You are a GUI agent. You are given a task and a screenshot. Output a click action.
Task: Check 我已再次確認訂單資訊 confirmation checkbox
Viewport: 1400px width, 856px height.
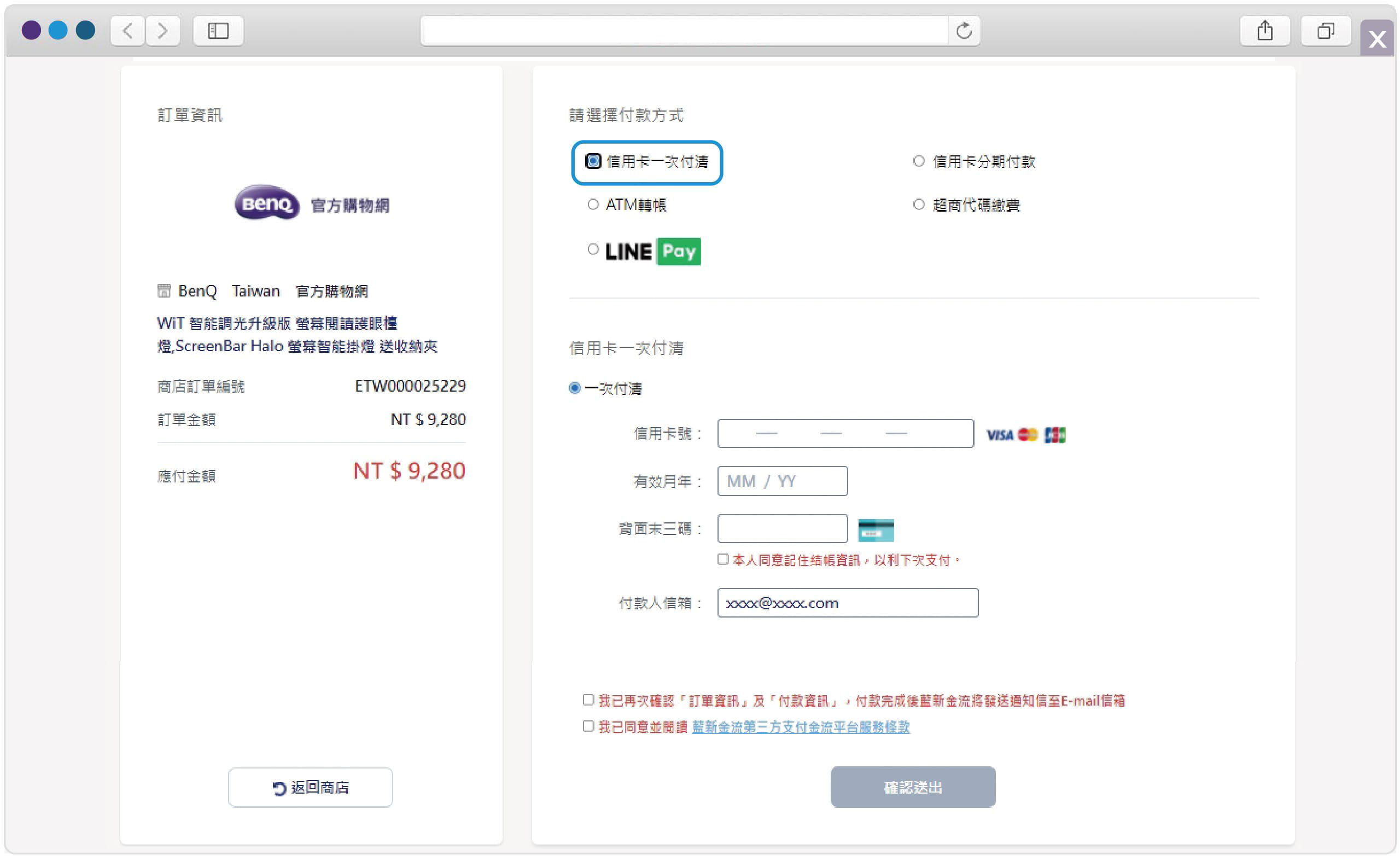coord(588,700)
